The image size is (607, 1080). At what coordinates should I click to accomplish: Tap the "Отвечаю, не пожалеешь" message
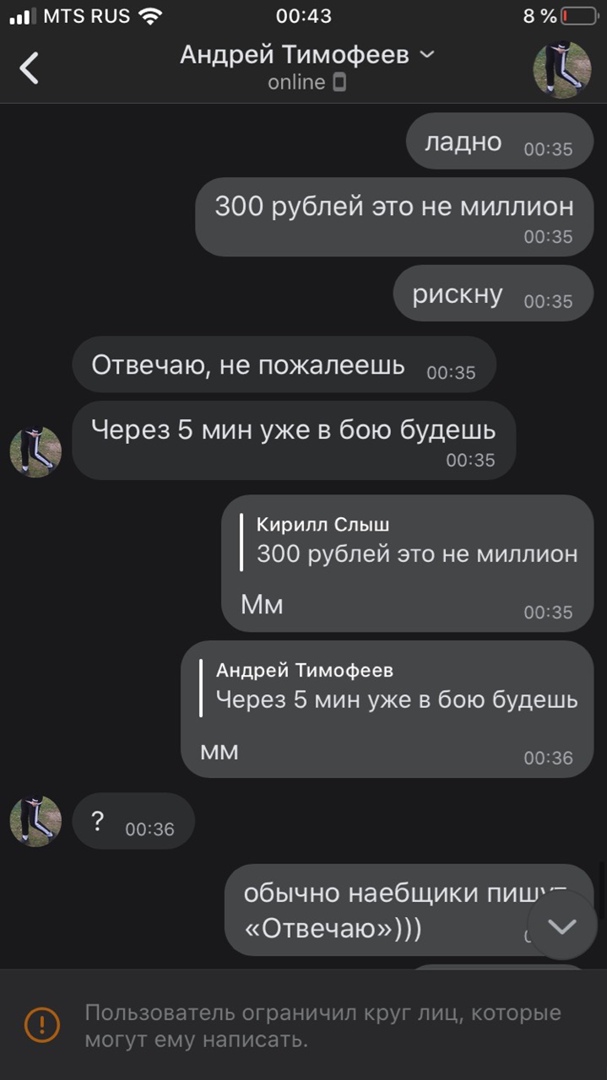coord(284,364)
